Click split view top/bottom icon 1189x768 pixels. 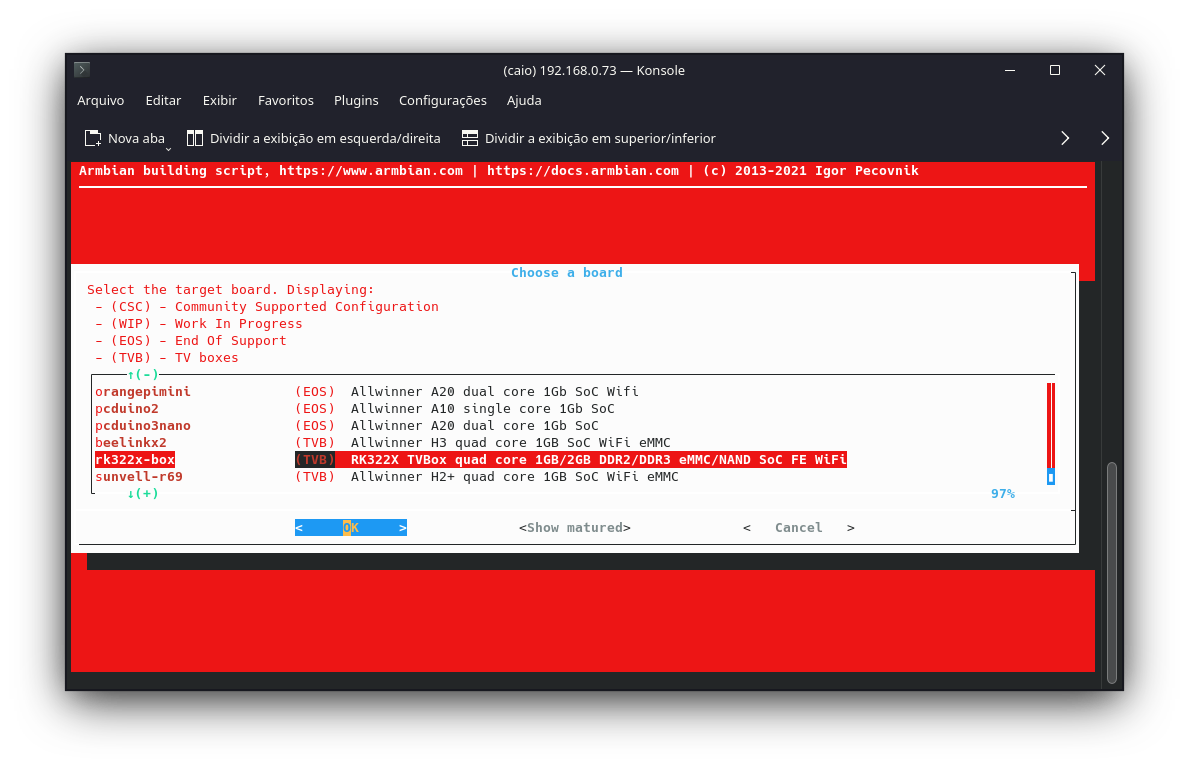(x=470, y=138)
